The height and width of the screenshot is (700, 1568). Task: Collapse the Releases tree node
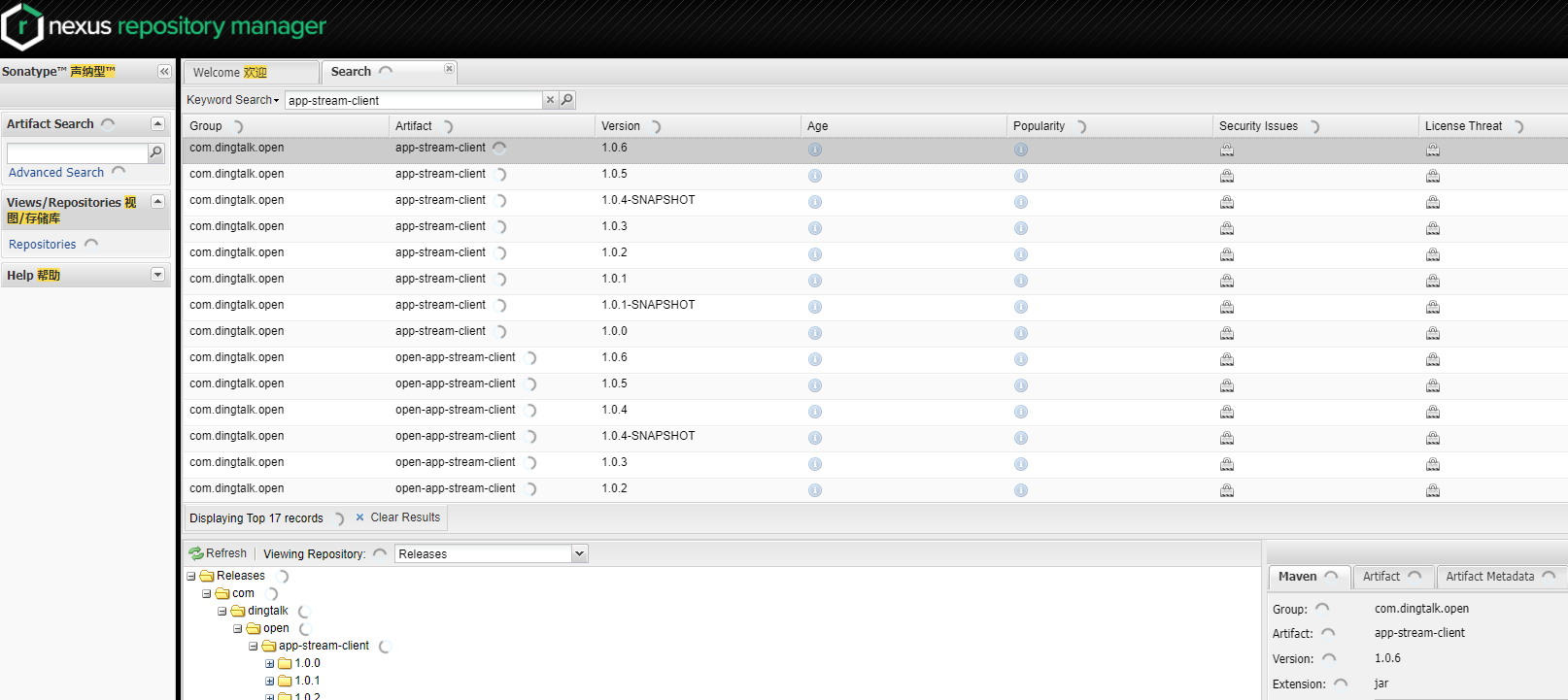(x=191, y=576)
